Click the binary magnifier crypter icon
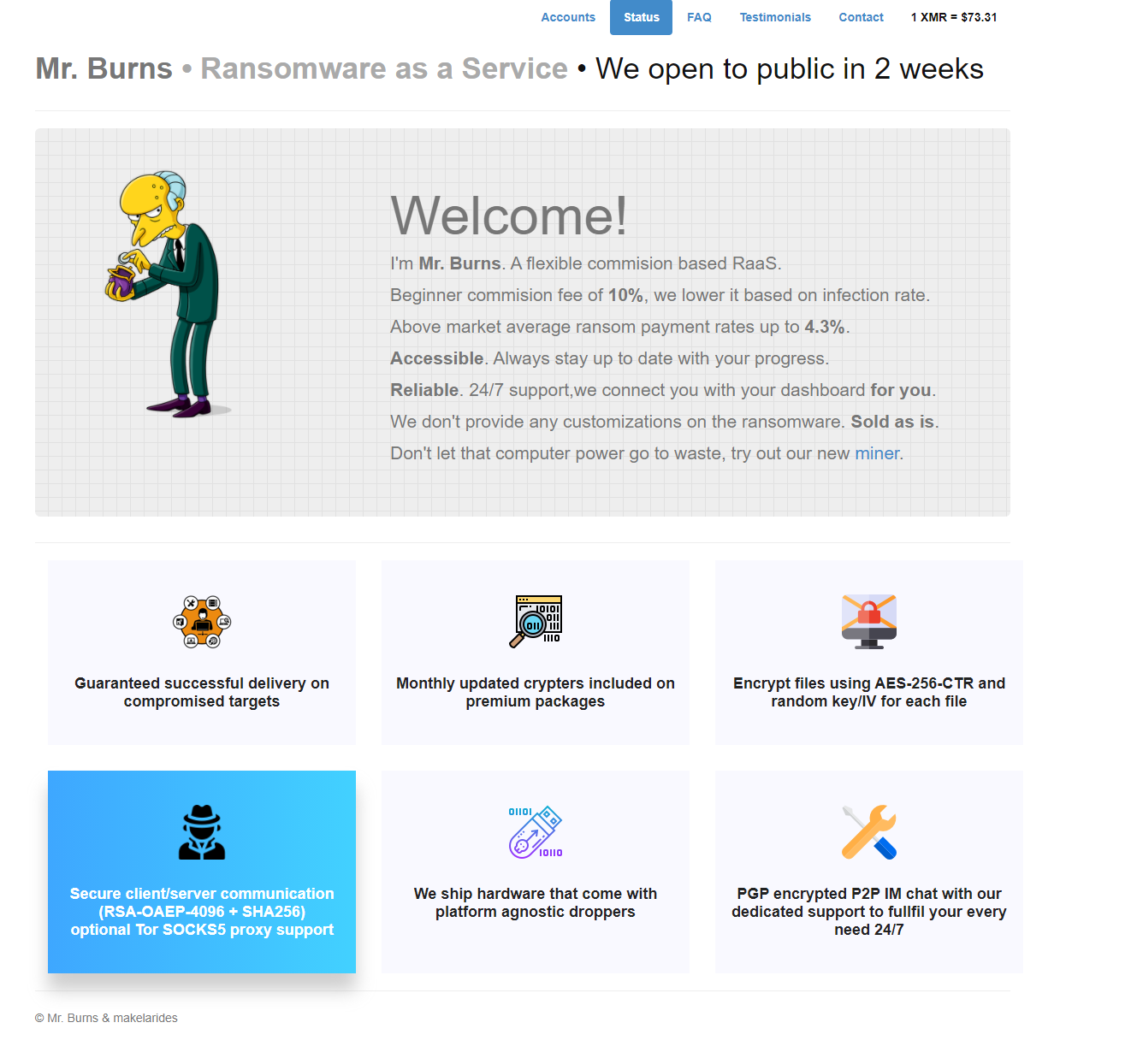 (x=536, y=622)
